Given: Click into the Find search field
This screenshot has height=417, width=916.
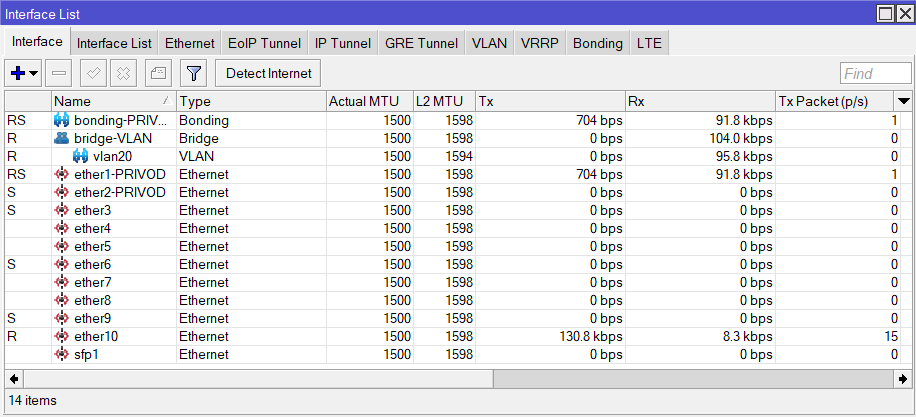Looking at the screenshot, I should 875,73.
